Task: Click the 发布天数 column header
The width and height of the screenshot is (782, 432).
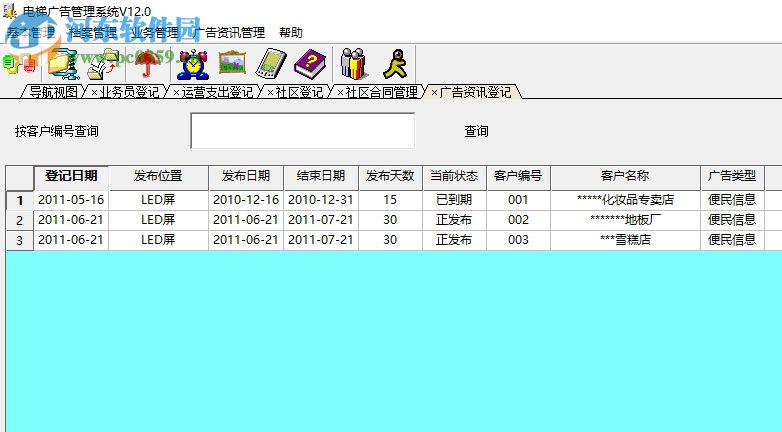Action: [x=390, y=176]
